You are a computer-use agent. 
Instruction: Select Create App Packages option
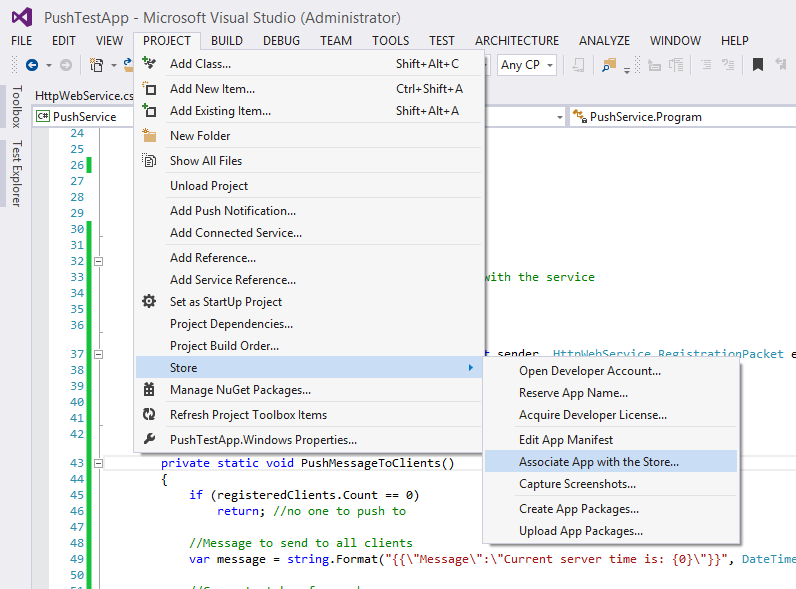point(579,509)
